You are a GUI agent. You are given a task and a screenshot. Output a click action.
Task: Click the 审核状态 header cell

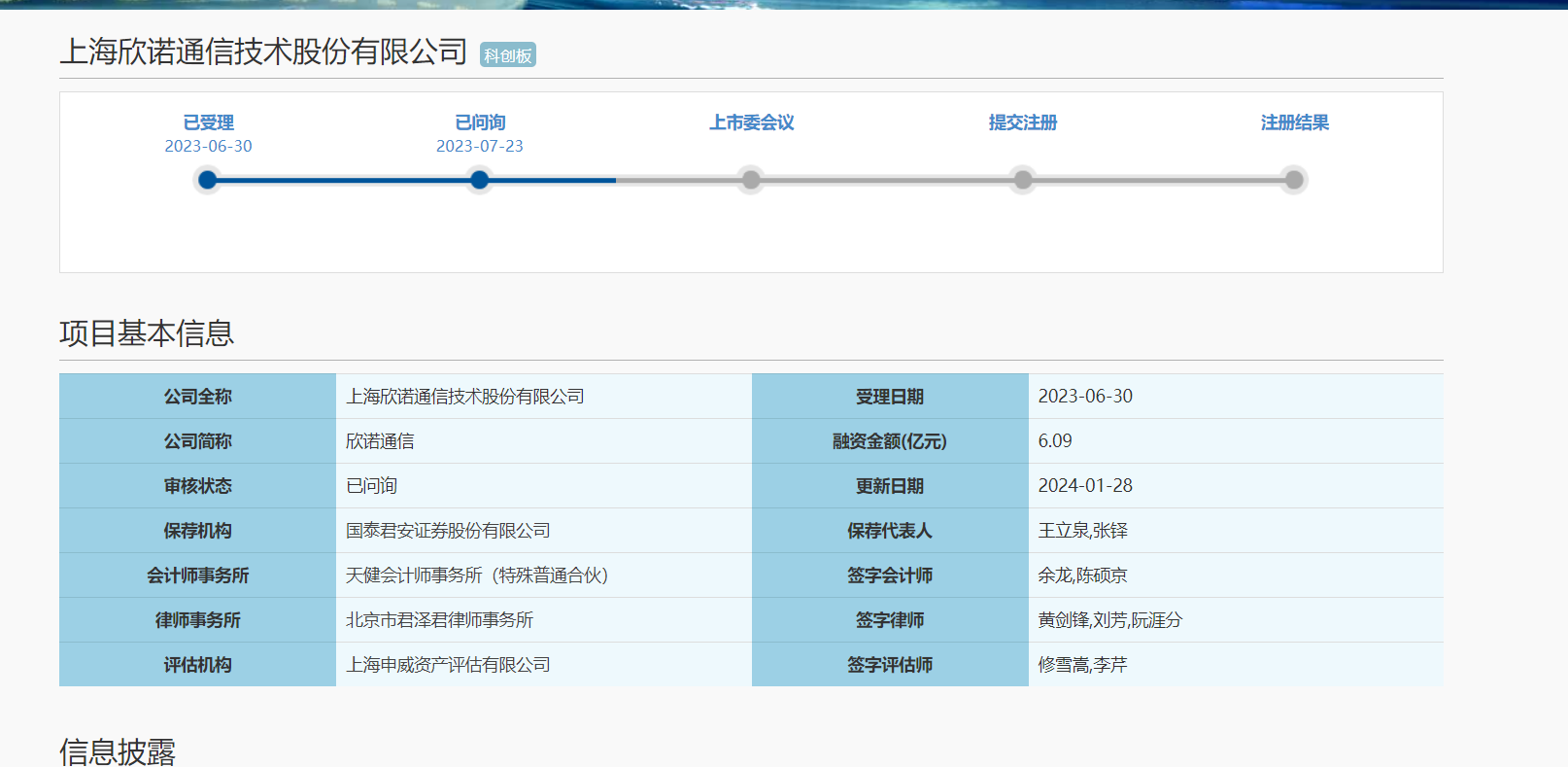click(197, 486)
